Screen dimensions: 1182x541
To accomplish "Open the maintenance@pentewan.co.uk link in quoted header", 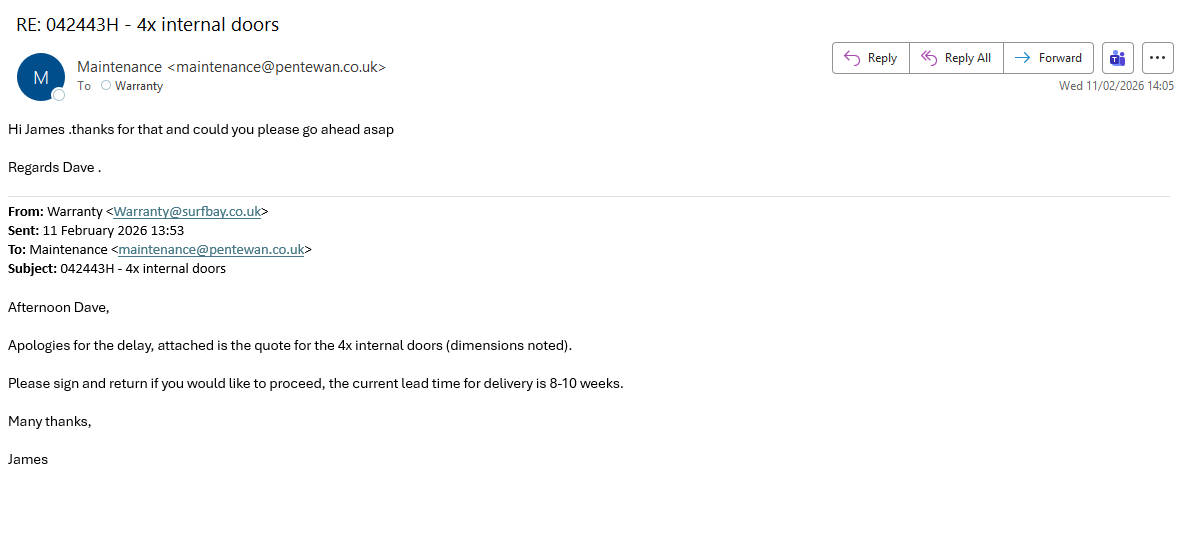I will 211,250.
